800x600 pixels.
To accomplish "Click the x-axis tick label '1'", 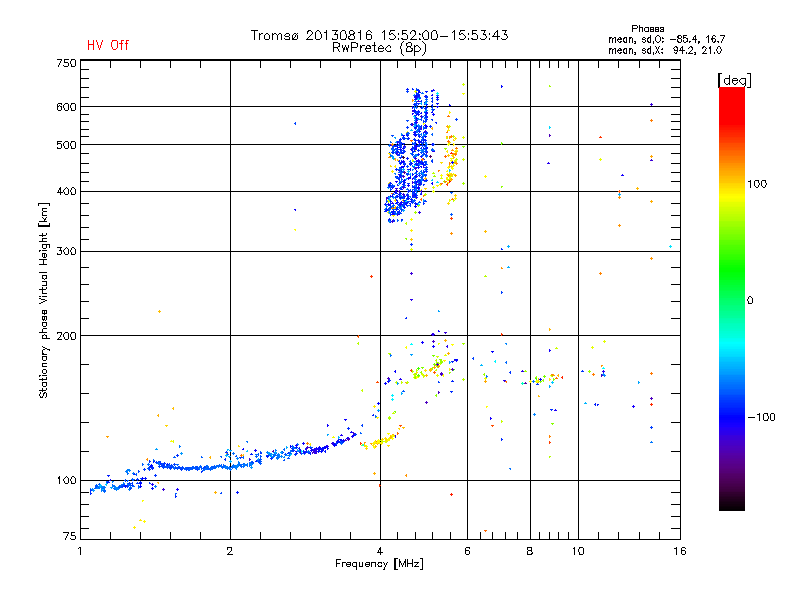I will pyautogui.click(x=80, y=551).
